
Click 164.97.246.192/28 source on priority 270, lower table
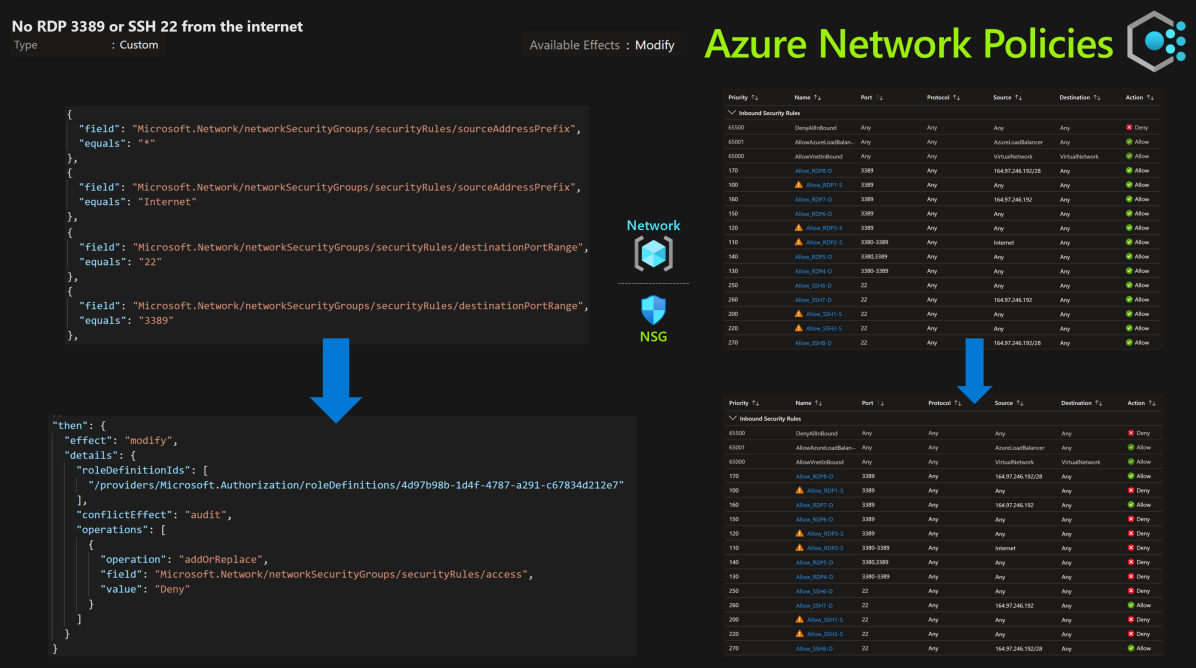(x=1018, y=648)
